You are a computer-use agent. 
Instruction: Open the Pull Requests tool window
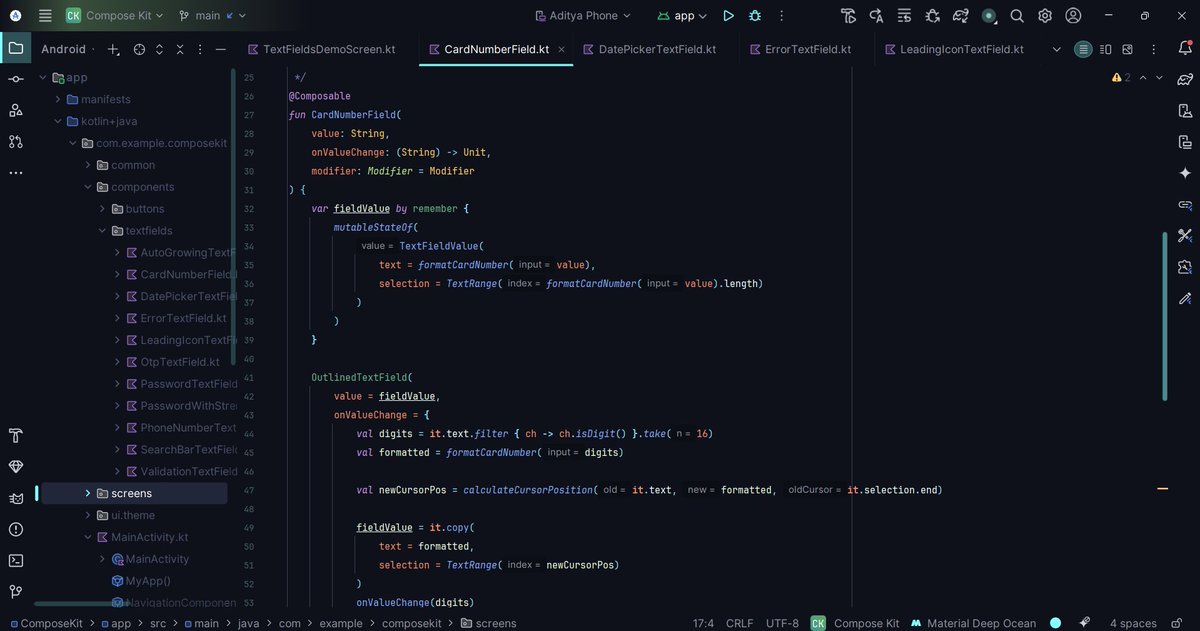coord(16,141)
